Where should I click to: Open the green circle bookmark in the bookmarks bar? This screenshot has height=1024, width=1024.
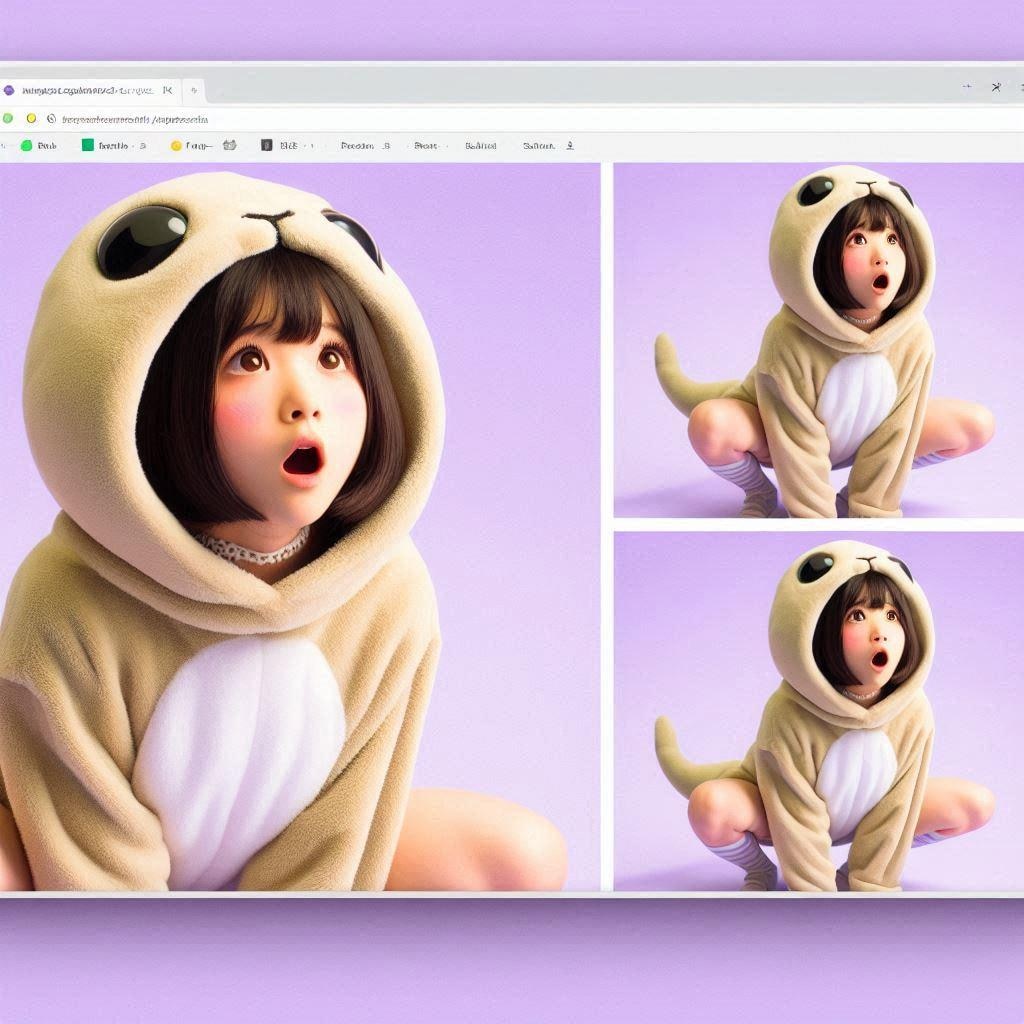point(39,146)
